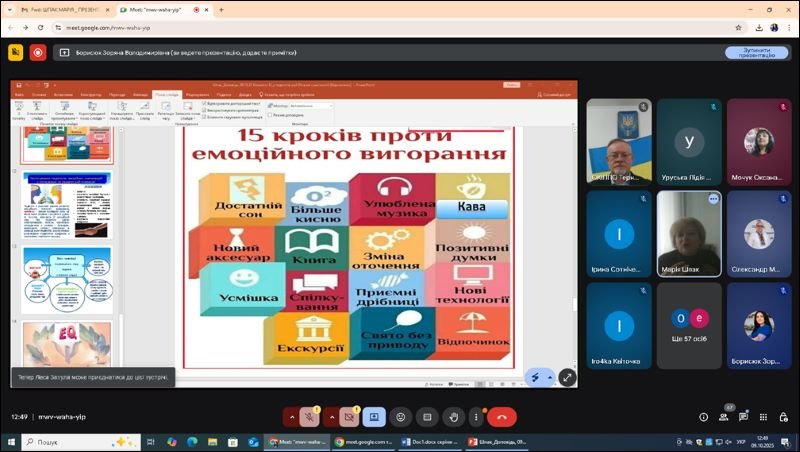Click the fullscreen expand icon on presentation

coord(567,377)
